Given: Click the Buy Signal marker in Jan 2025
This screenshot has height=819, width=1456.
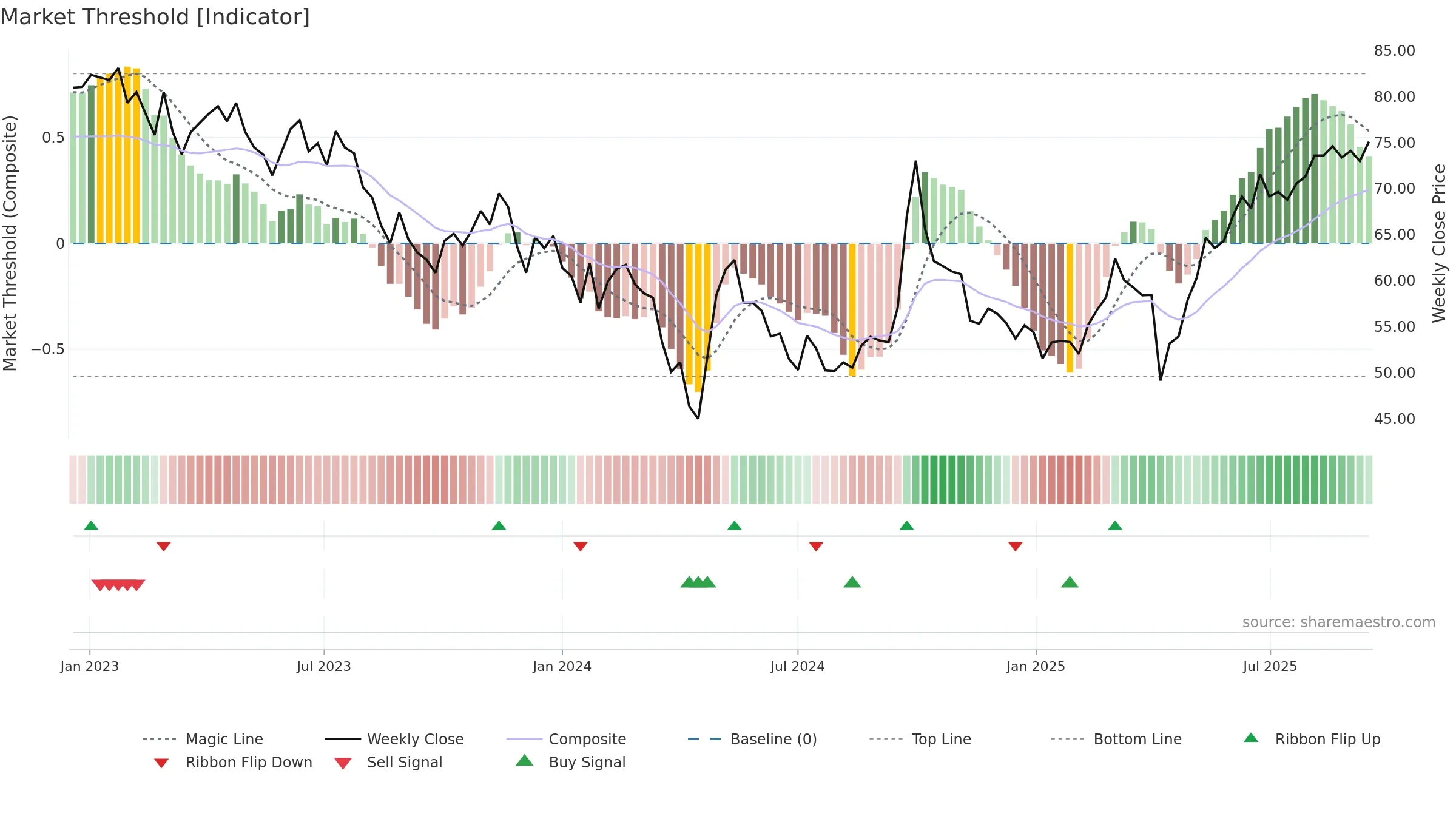Looking at the screenshot, I should [x=1070, y=582].
